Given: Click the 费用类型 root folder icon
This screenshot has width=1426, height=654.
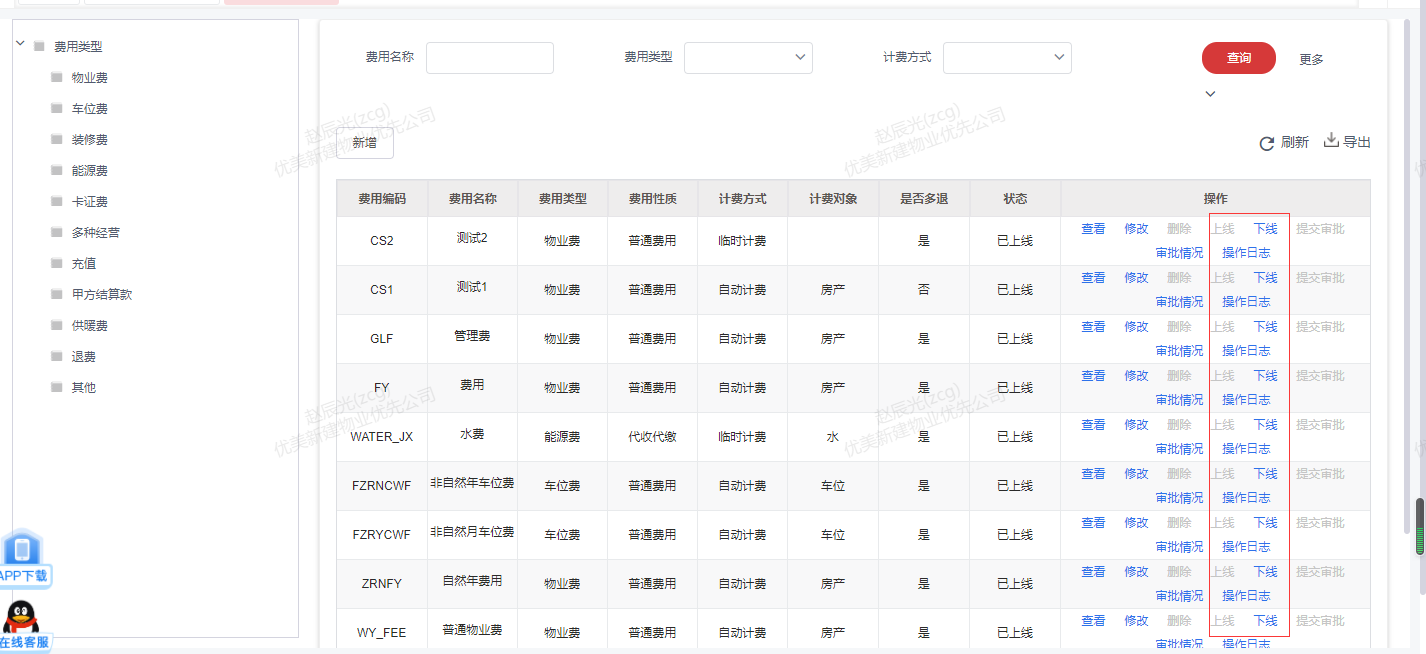Looking at the screenshot, I should click(x=39, y=46).
